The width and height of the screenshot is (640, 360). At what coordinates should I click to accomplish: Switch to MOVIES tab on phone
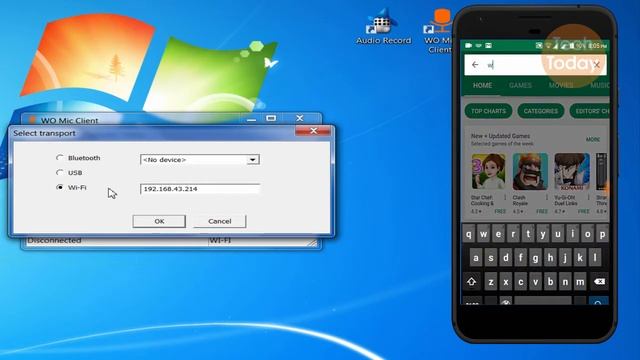pyautogui.click(x=561, y=85)
